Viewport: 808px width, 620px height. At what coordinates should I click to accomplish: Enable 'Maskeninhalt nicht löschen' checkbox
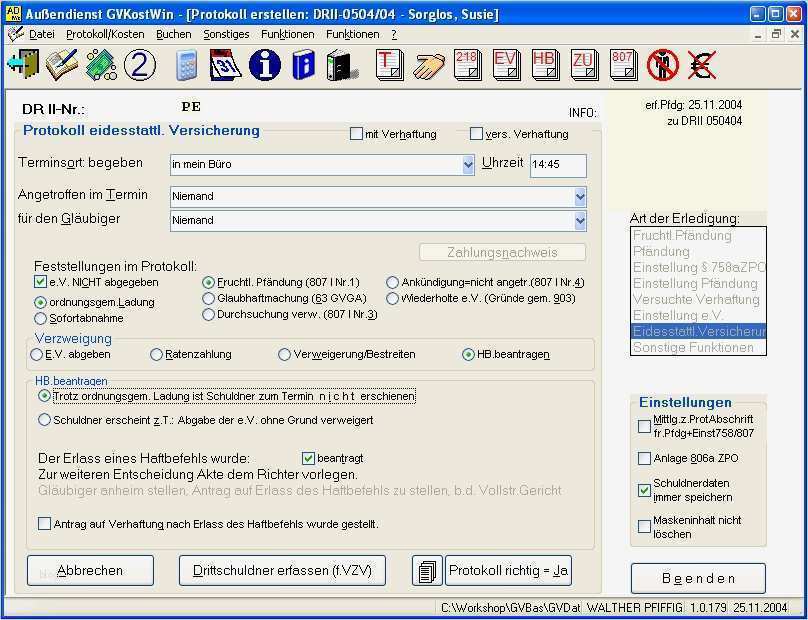point(644,526)
